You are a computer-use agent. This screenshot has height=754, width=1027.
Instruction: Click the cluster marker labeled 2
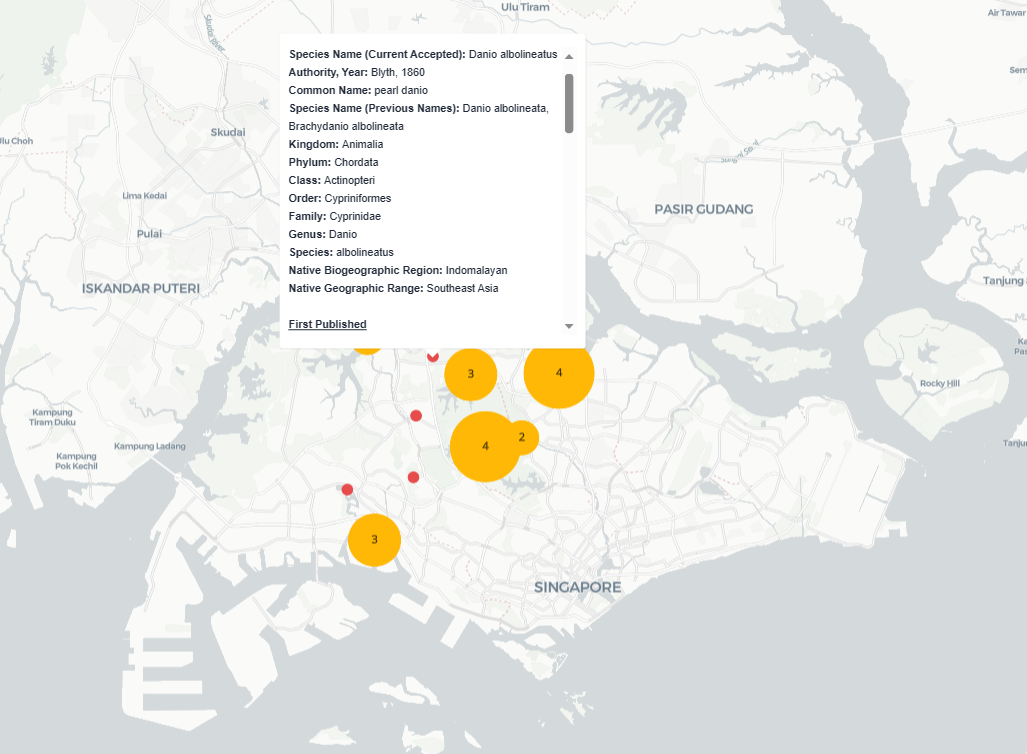click(x=521, y=437)
